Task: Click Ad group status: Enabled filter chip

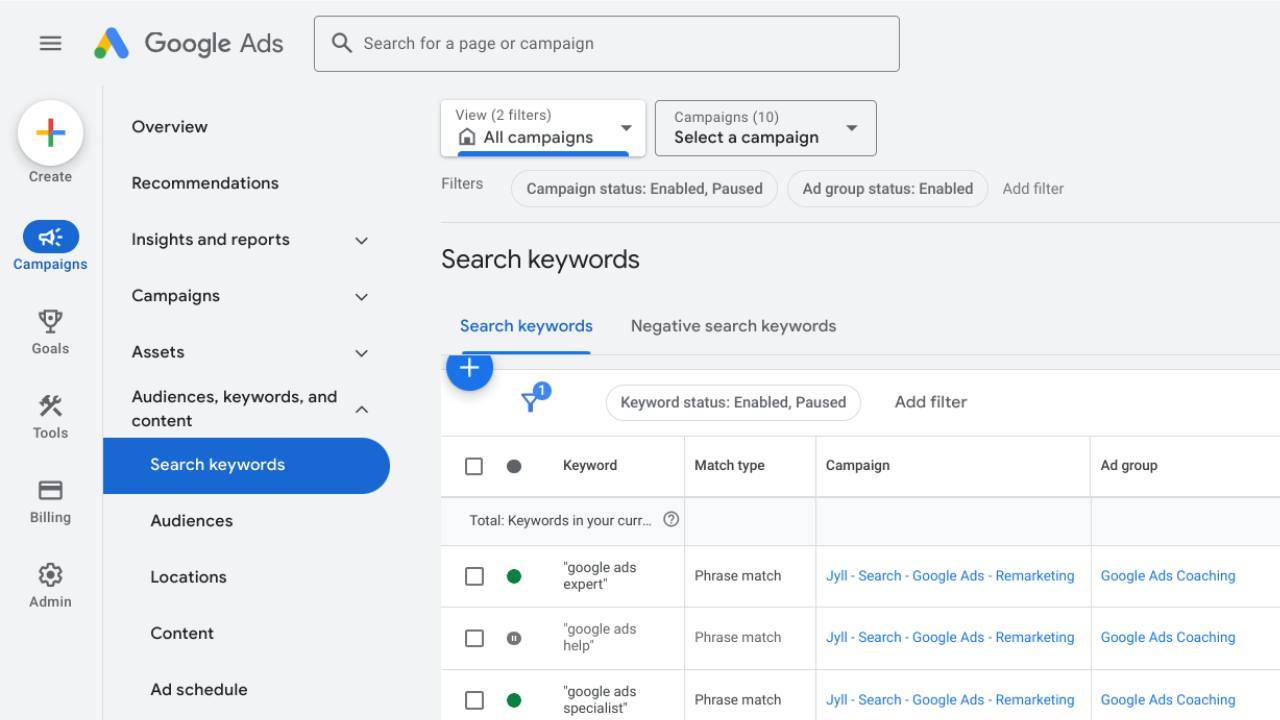Action: click(x=887, y=188)
